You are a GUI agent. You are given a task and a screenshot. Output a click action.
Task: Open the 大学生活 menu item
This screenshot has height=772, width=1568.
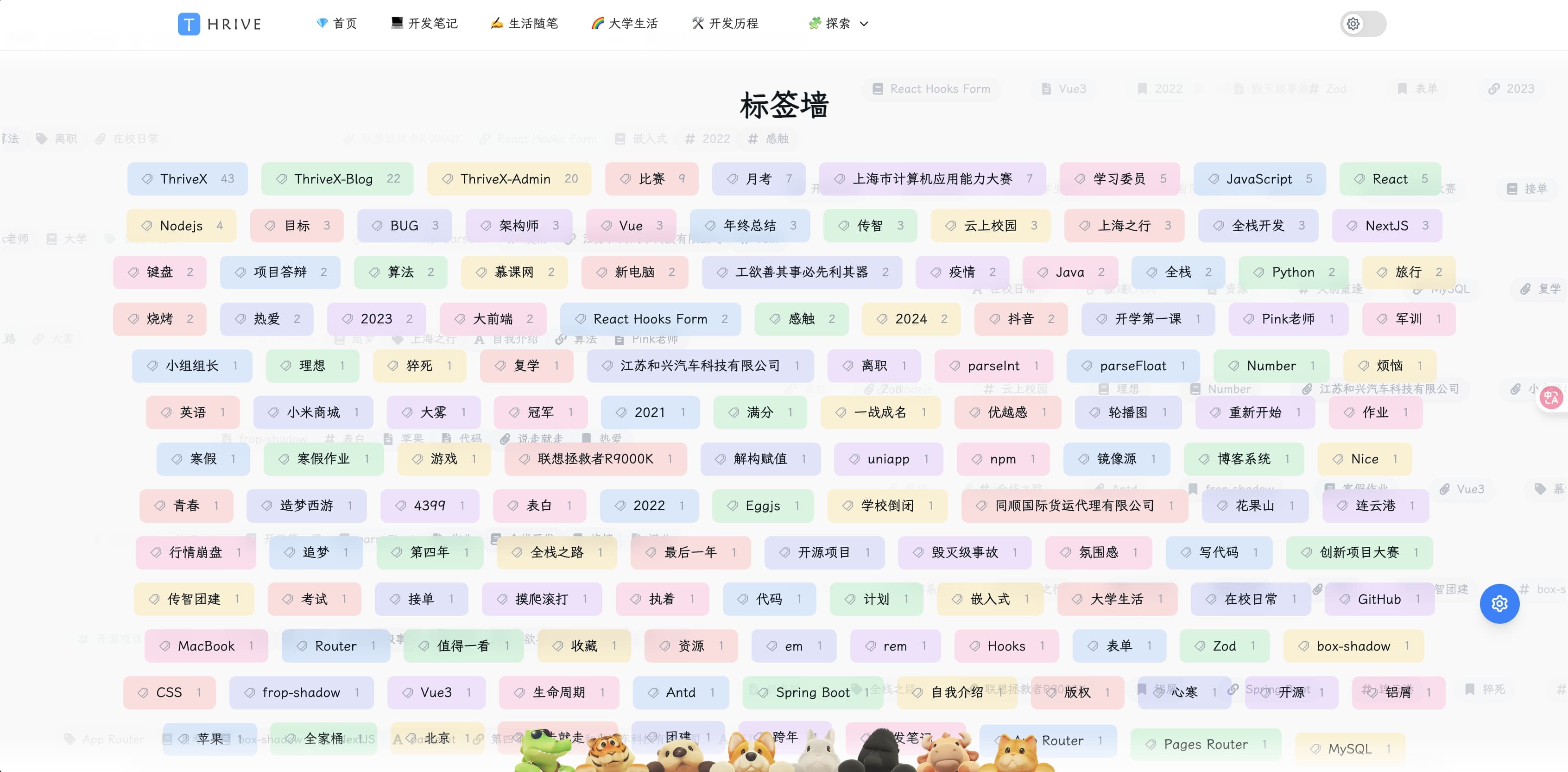coord(625,24)
